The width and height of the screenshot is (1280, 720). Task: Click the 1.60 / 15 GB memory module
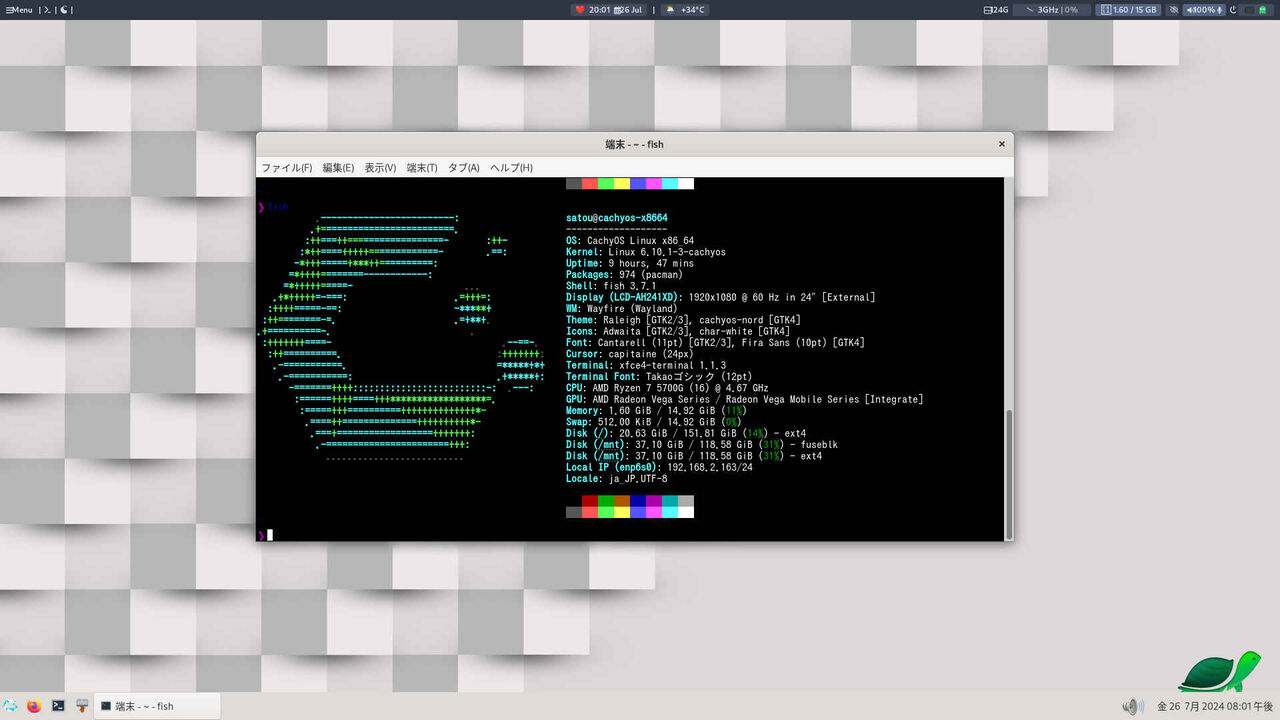pyautogui.click(x=1128, y=10)
